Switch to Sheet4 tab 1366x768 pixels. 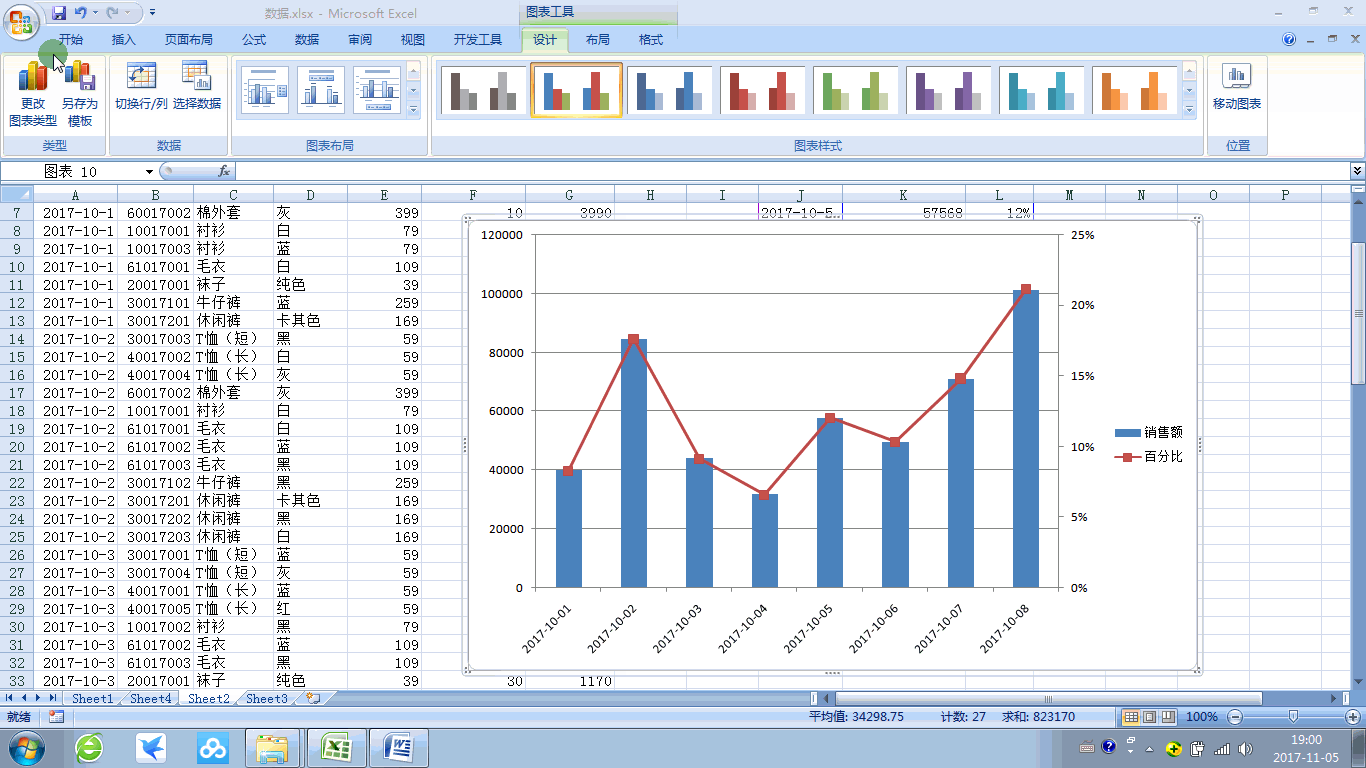[150, 699]
